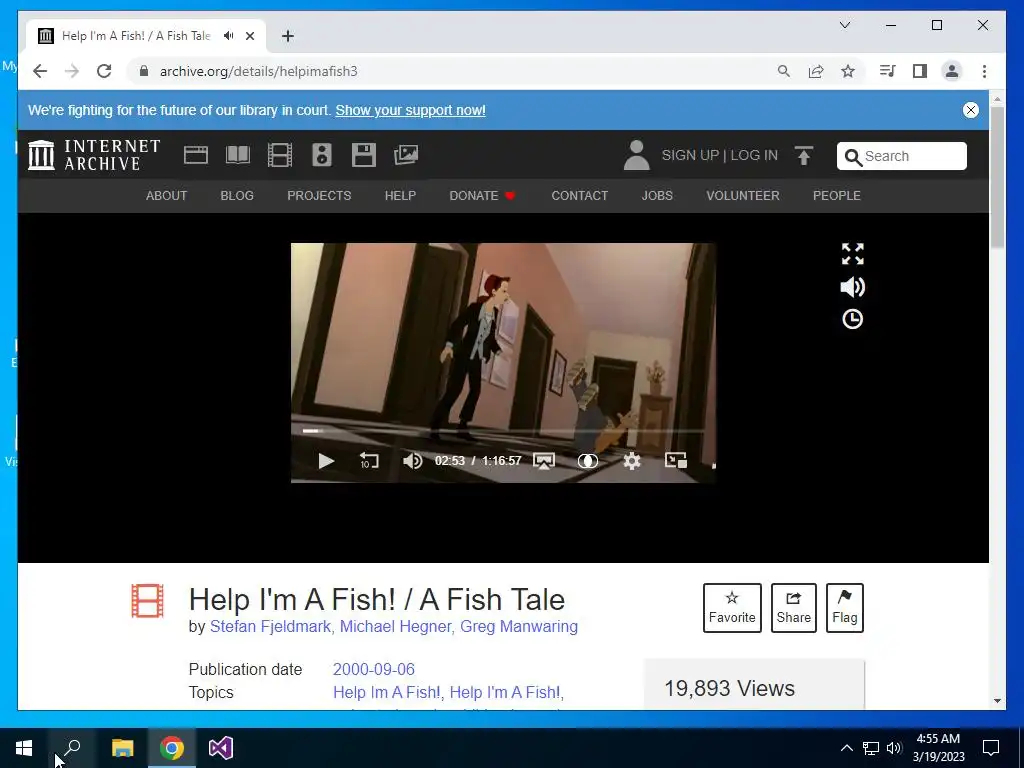This screenshot has width=1024, height=768.
Task: Open creator Greg Manwaring link
Action: coord(519,626)
